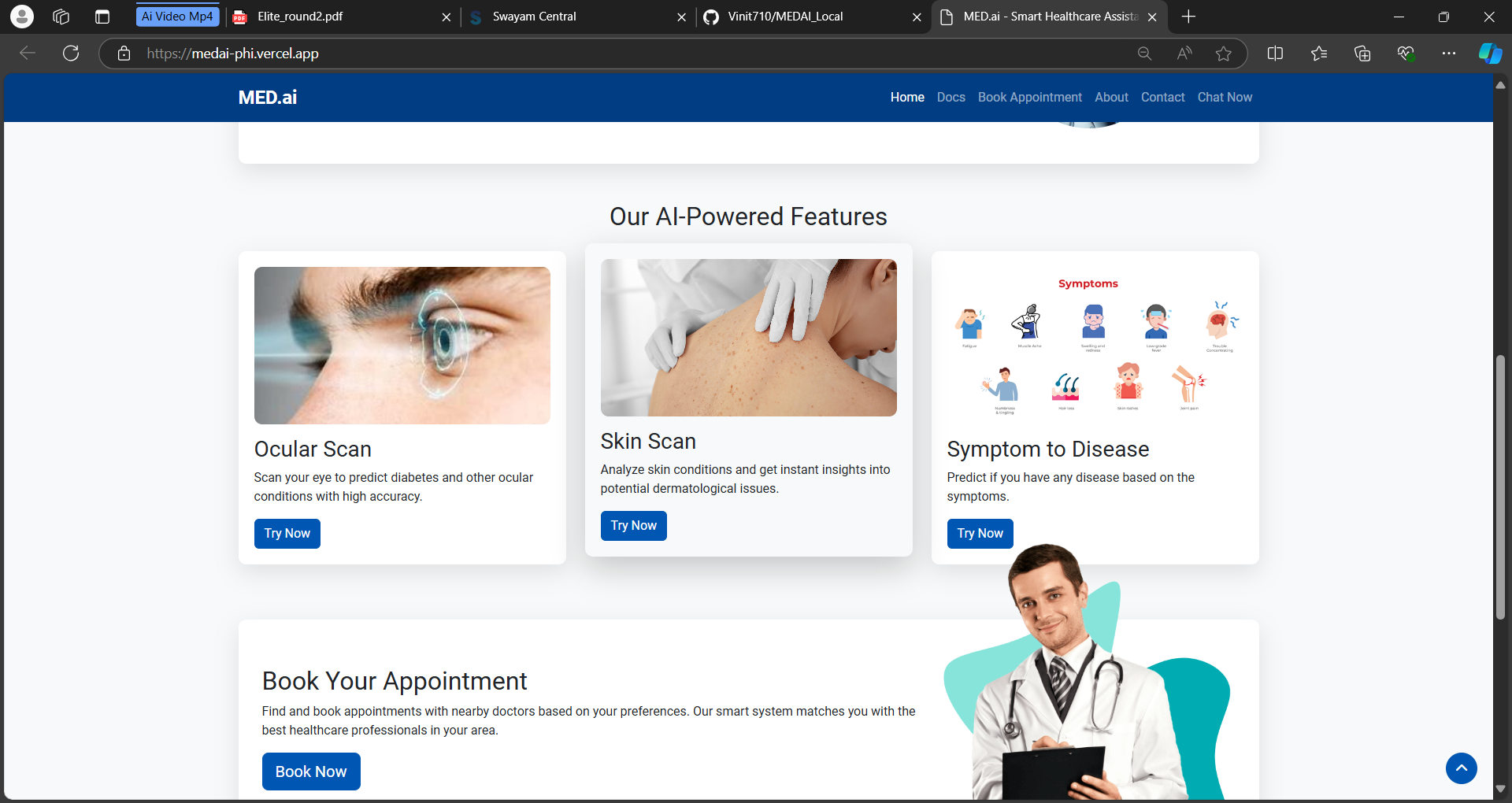The width and height of the screenshot is (1512, 803).
Task: Open the favorites list icon
Action: [1319, 54]
